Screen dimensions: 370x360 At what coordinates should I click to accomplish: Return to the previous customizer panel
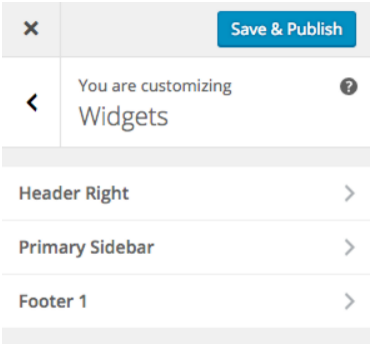click(32, 102)
